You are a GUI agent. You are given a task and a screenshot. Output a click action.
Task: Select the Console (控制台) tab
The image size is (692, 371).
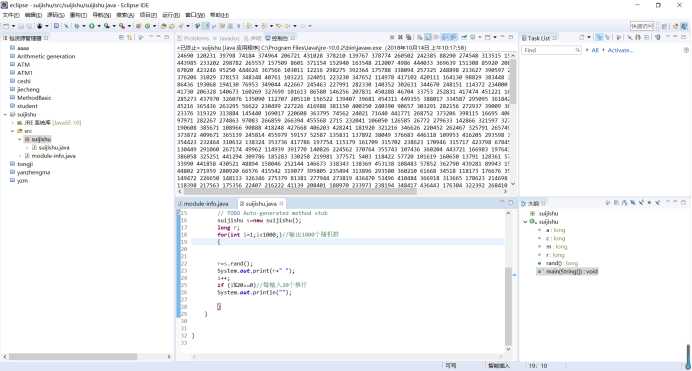click(276, 38)
